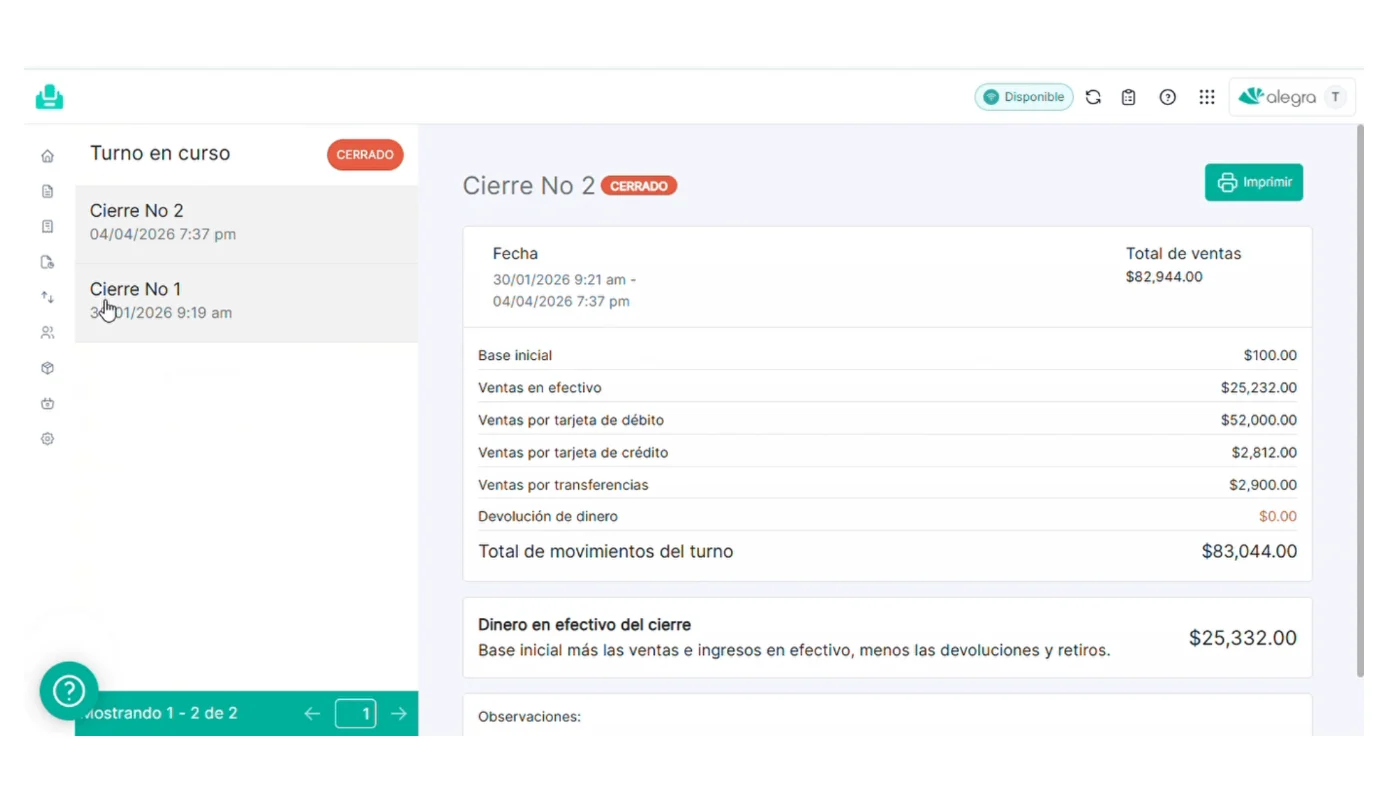Click the Observaciones label
Screen dimensions: 1388x800
click(x=529, y=717)
